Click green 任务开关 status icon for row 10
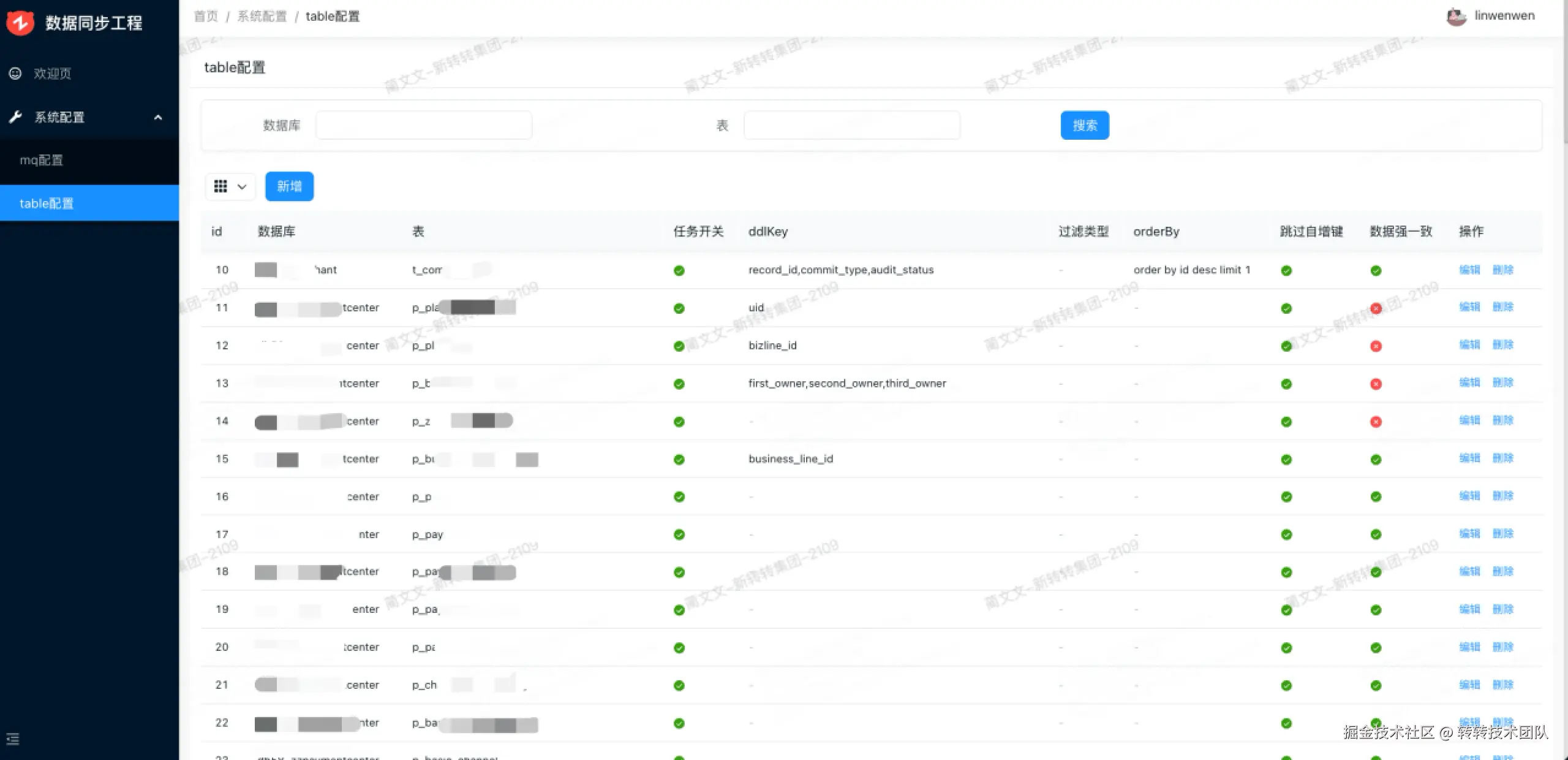The height and width of the screenshot is (760, 1568). [679, 270]
